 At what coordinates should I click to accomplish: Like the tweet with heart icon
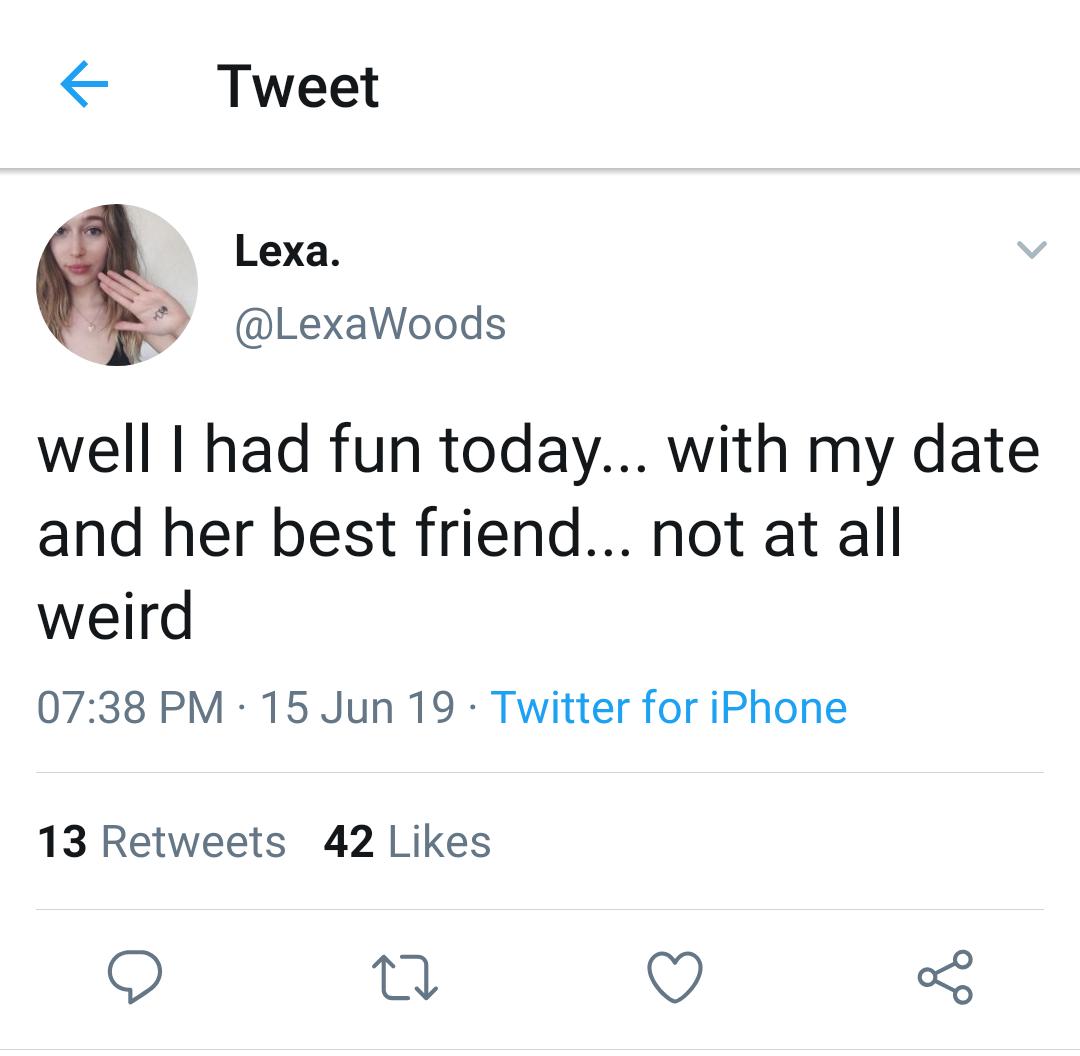(x=675, y=977)
